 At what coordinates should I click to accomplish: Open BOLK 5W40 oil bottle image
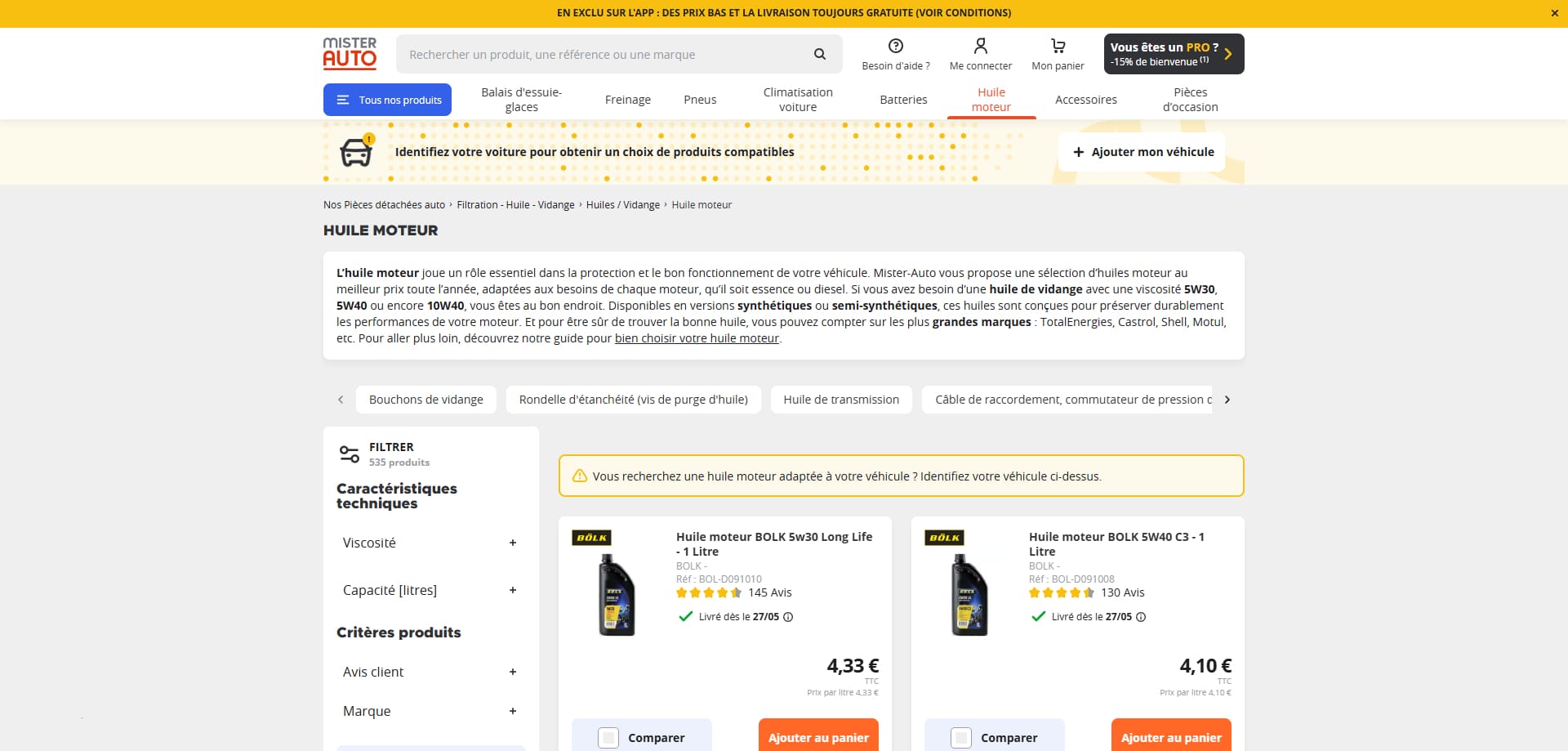[969, 595]
